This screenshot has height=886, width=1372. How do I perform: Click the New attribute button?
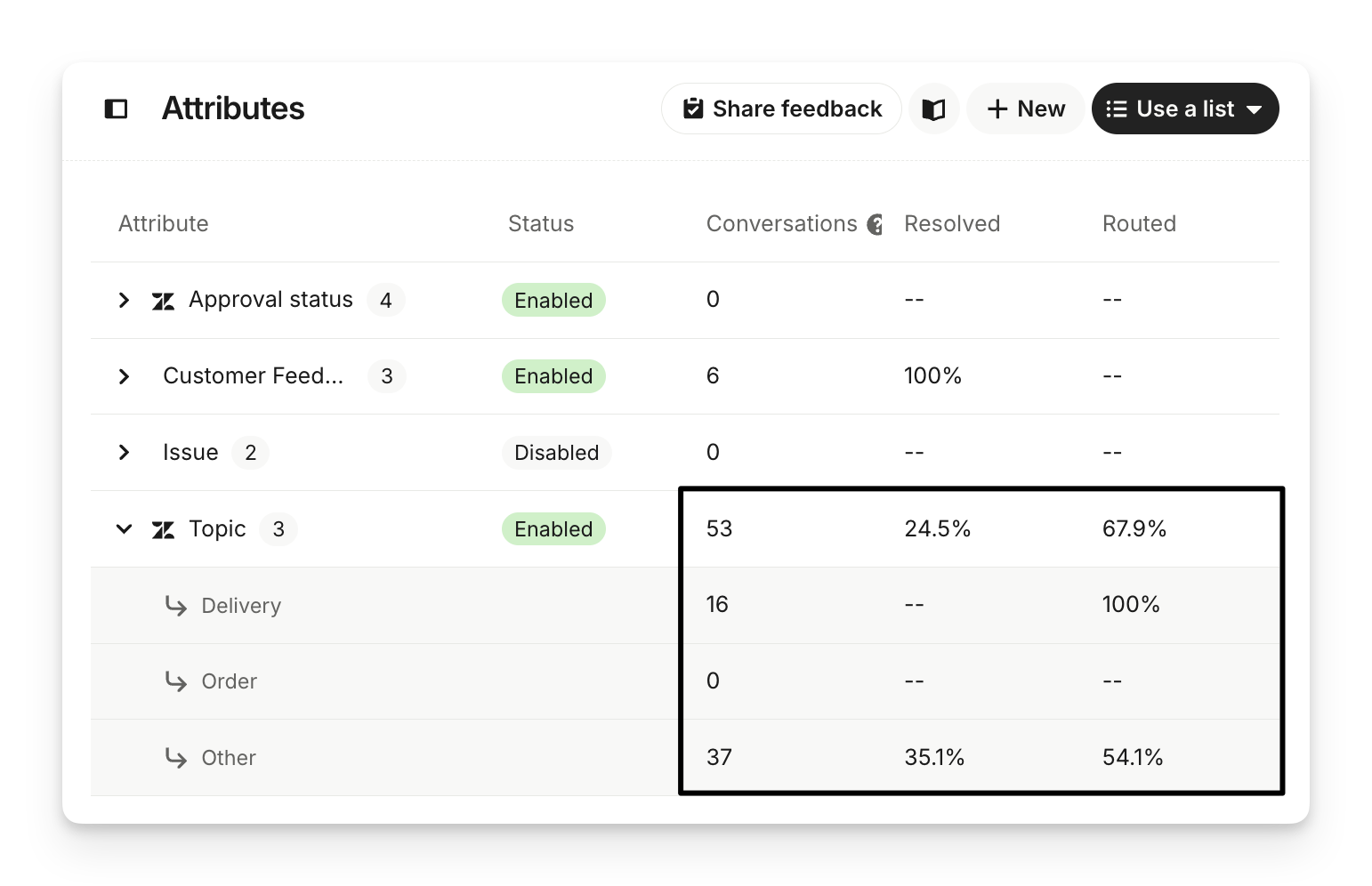click(1025, 109)
